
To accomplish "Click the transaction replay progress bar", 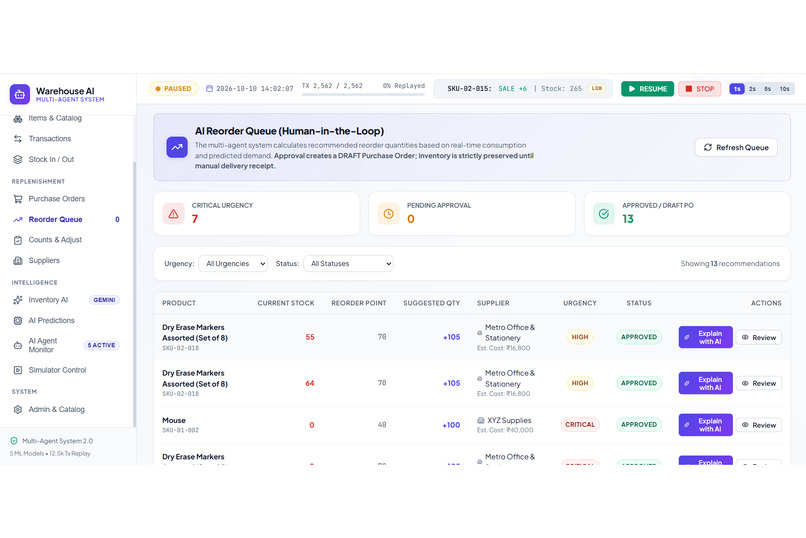I will 363,95.
